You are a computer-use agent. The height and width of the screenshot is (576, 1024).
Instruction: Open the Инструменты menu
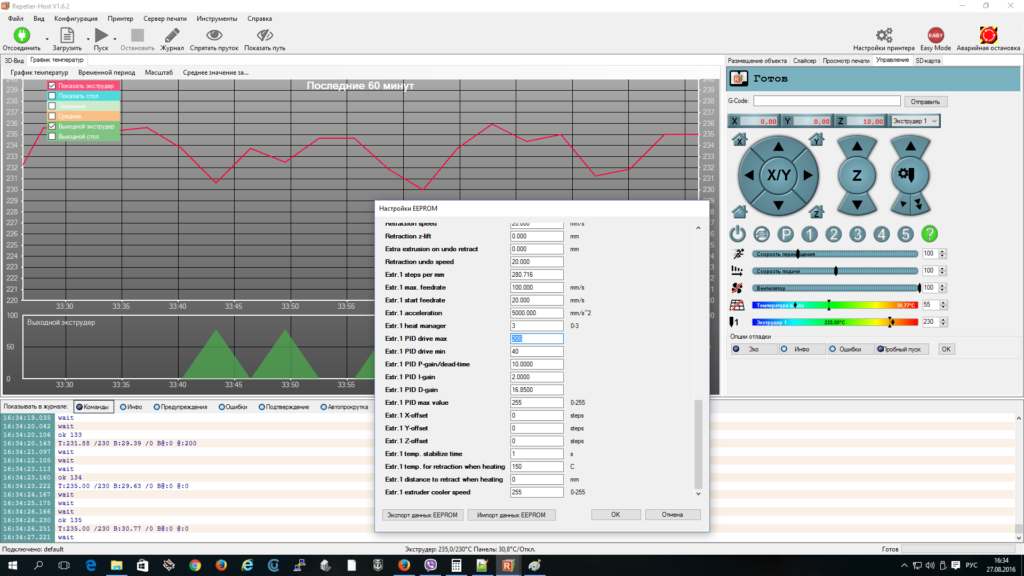coord(217,19)
